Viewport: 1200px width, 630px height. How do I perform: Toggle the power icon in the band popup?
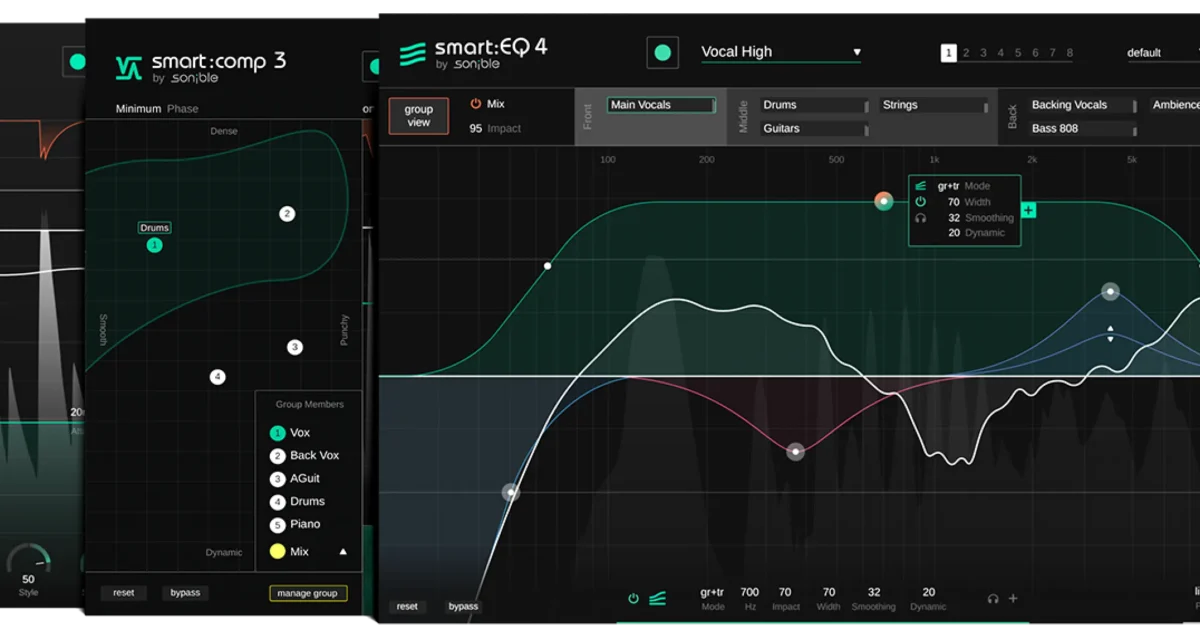click(920, 202)
